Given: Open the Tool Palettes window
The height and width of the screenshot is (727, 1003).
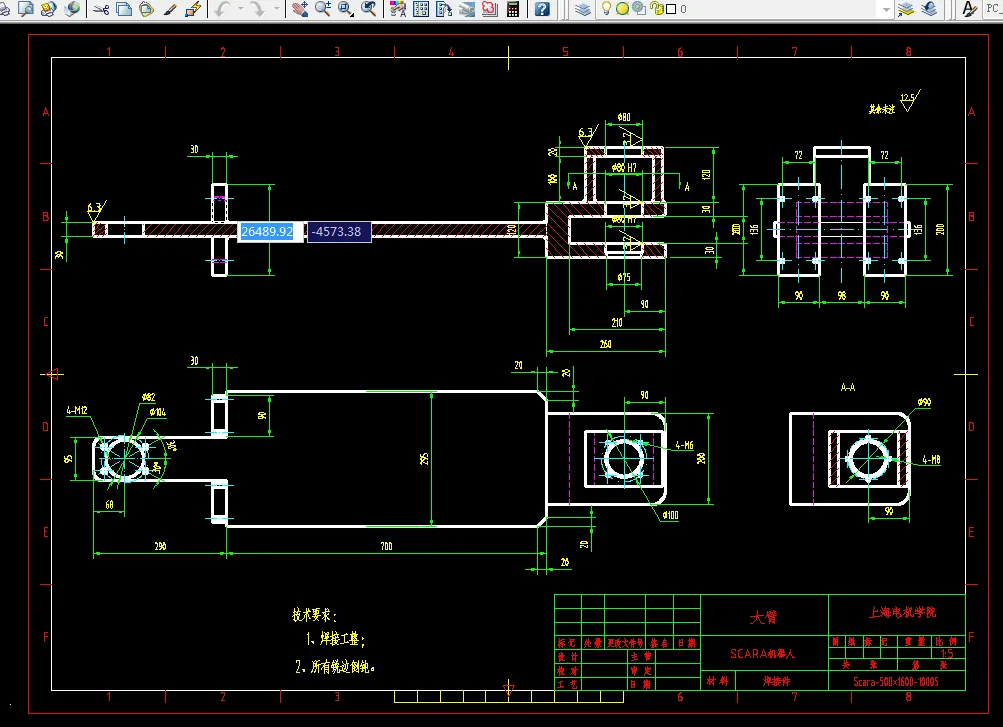Looking at the screenshot, I should pos(444,9).
